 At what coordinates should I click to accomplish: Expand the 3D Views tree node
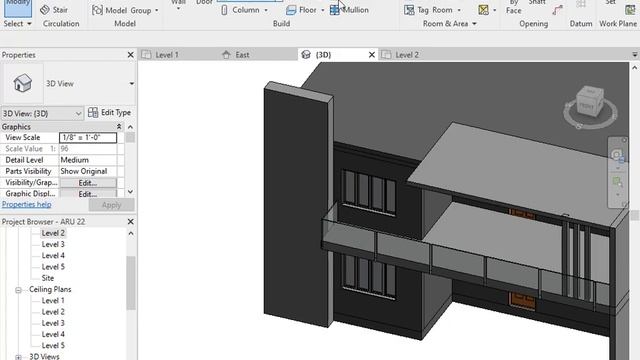18,357
